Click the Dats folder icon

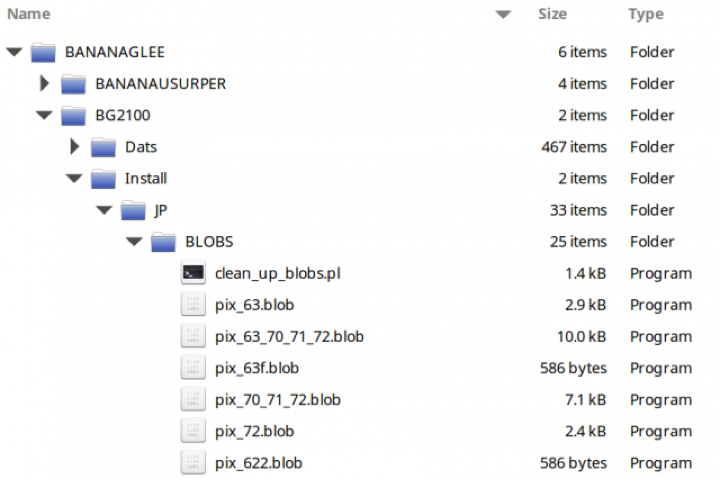103,147
